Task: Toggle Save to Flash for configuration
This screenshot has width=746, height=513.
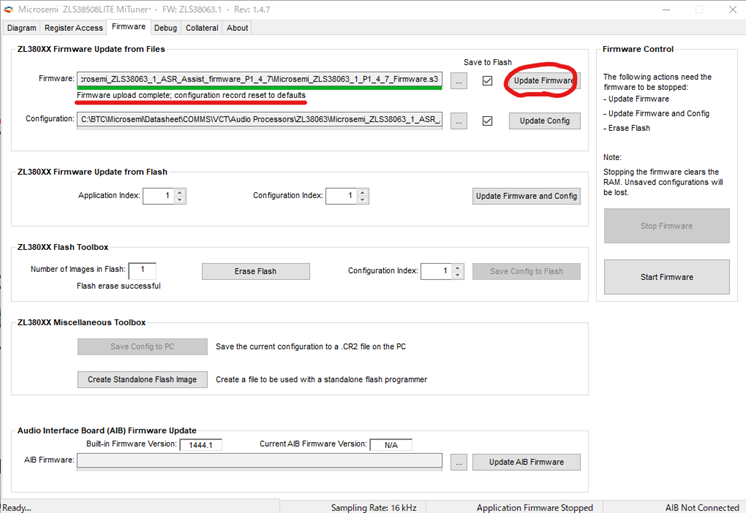Action: coord(488,121)
